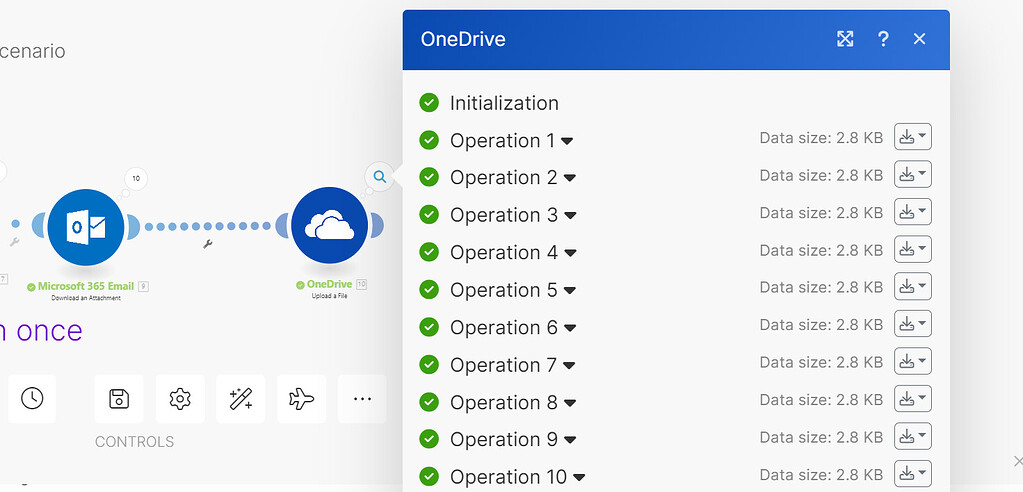Click the OneDrive module cloud icon

pyautogui.click(x=329, y=227)
